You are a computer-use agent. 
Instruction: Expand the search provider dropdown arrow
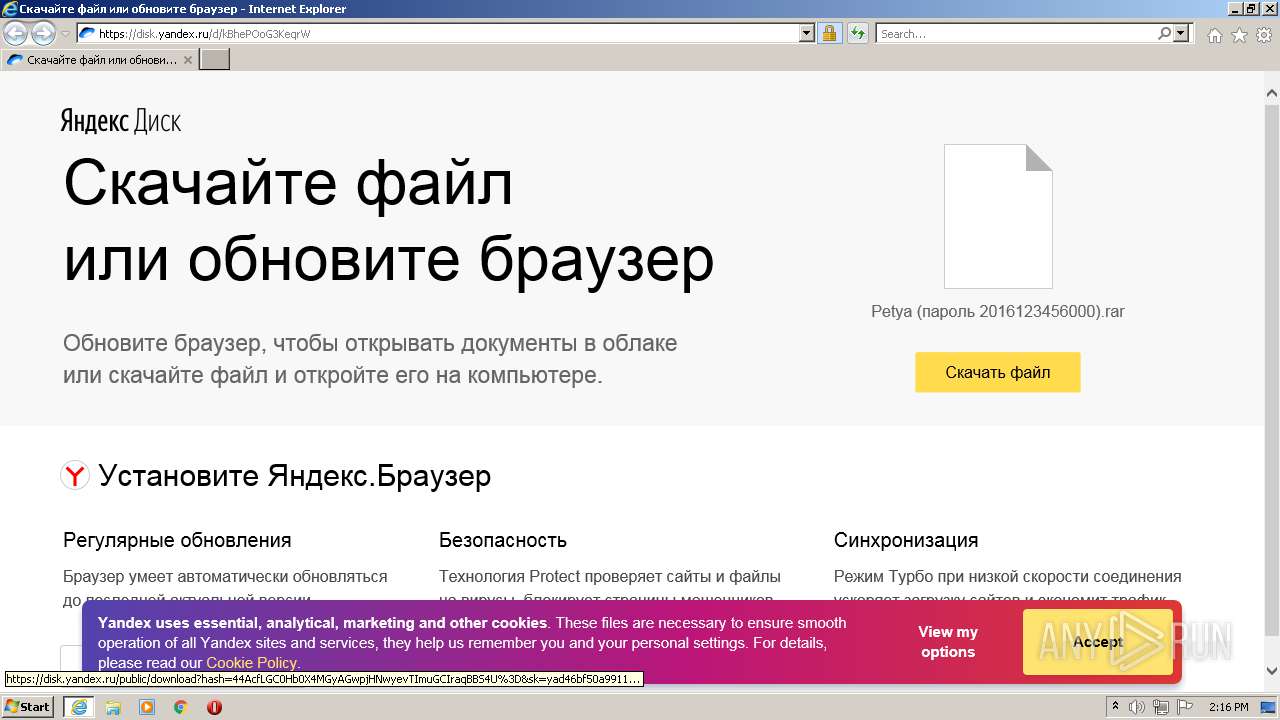click(x=1181, y=33)
